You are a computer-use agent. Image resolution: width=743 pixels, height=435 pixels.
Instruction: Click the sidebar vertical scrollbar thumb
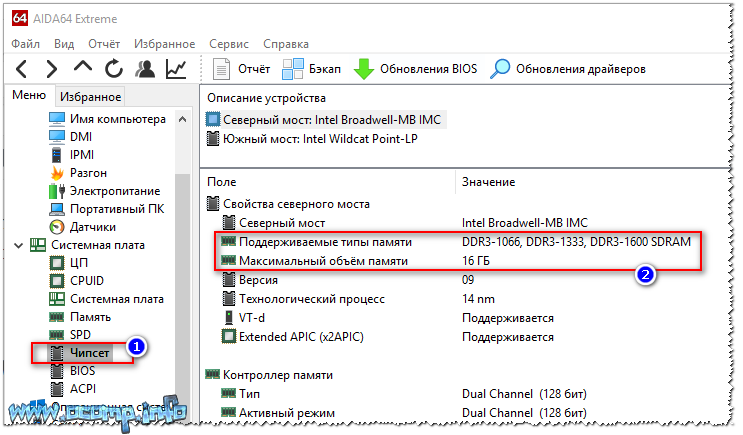182,284
